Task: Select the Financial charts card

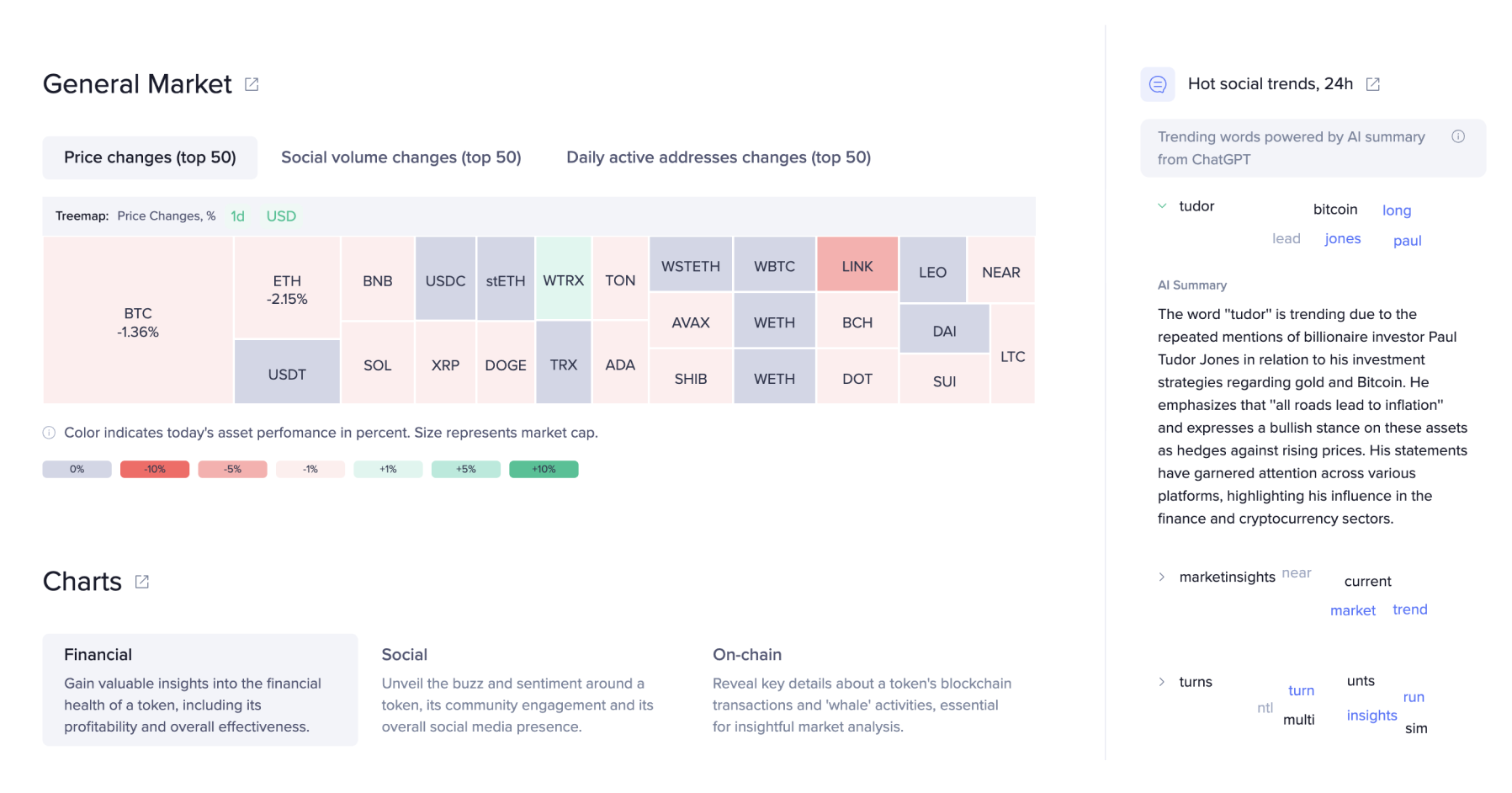Action: point(200,689)
